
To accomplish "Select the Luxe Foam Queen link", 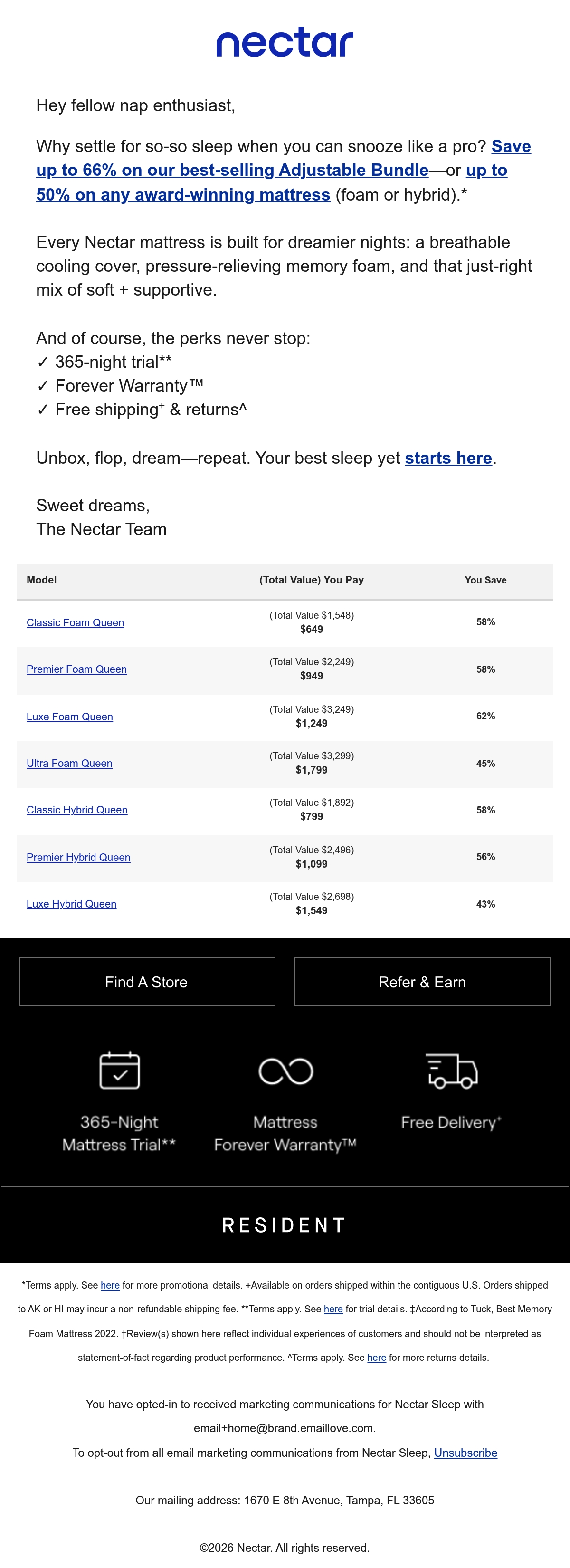I will click(x=70, y=717).
